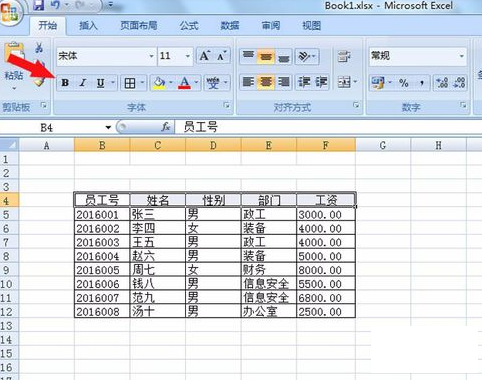Open the 字体 group dialog launcher
482x380 pixels.
click(x=227, y=105)
